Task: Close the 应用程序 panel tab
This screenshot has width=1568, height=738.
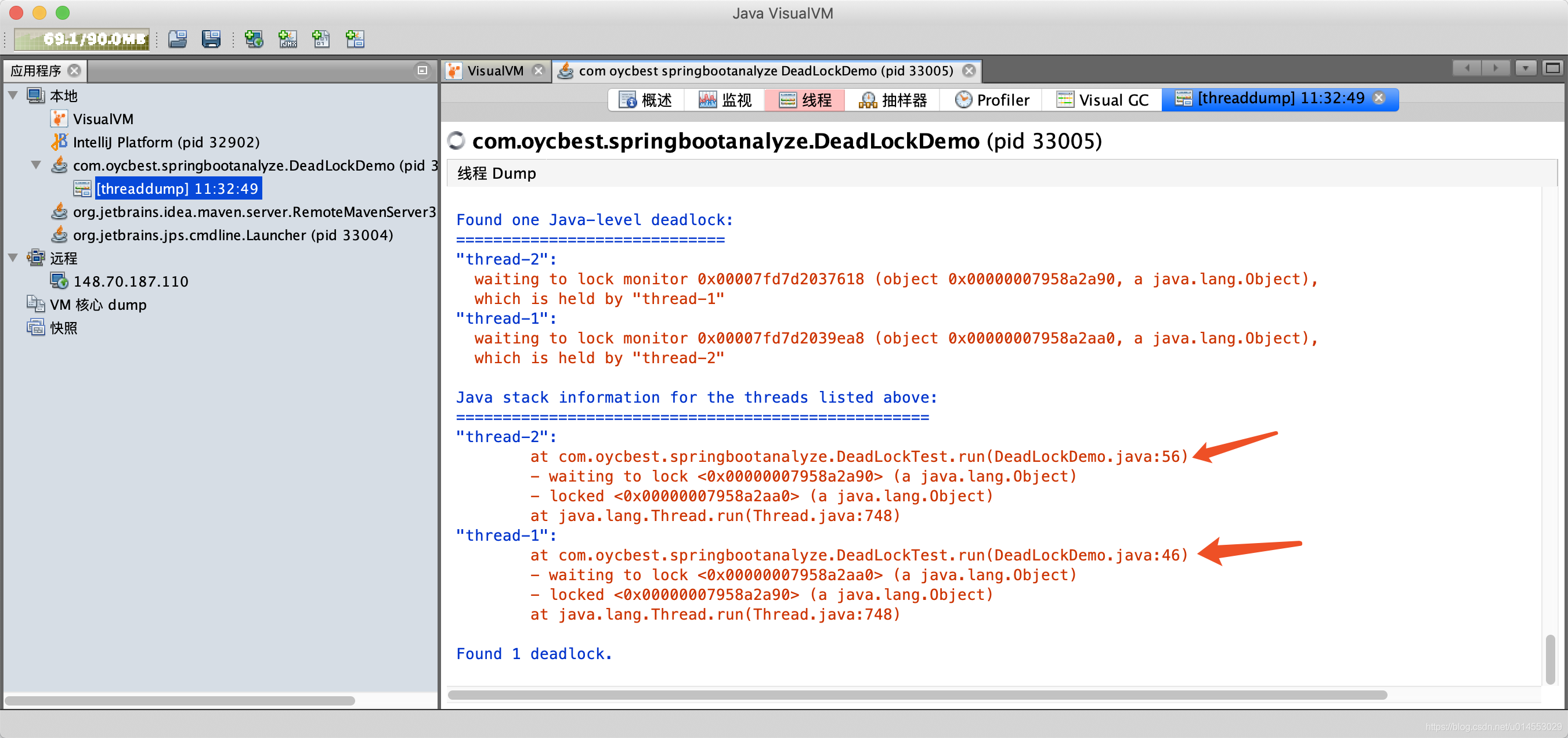Action: [x=74, y=71]
